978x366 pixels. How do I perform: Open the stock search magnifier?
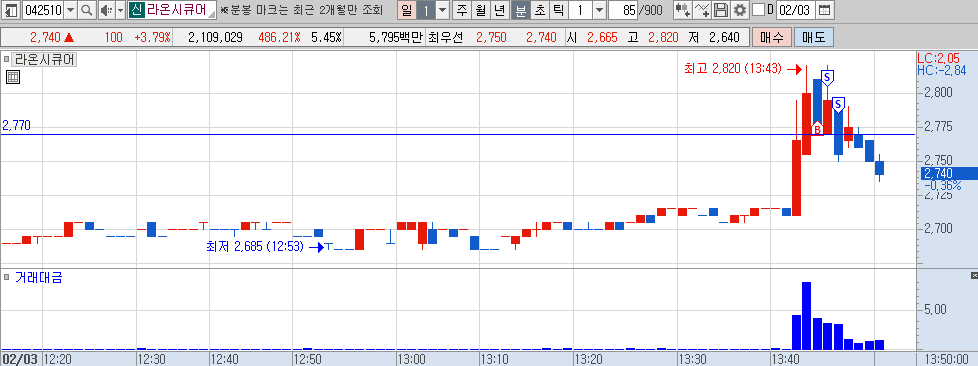pos(87,10)
